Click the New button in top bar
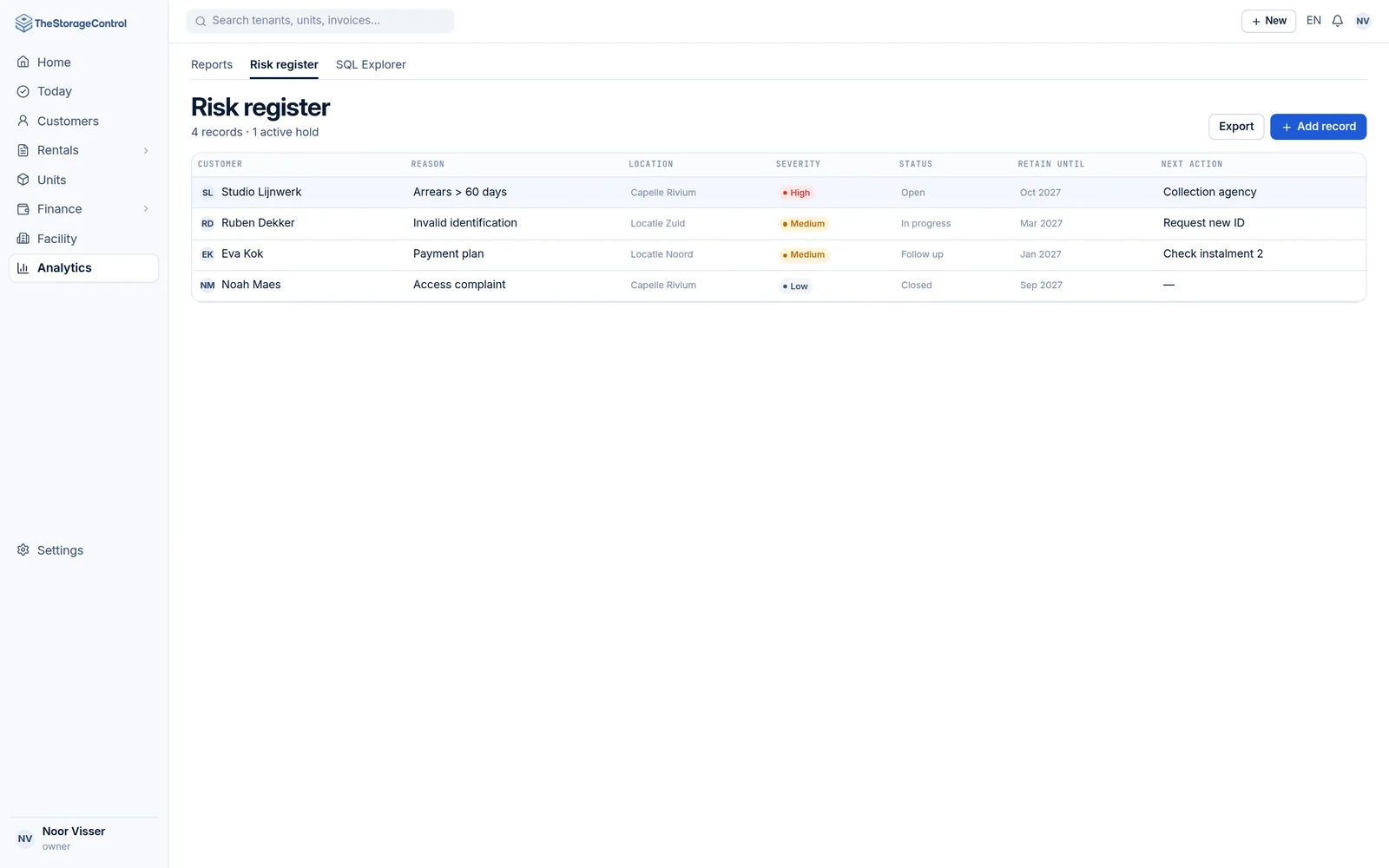This screenshot has width=1389, height=868. [x=1268, y=21]
